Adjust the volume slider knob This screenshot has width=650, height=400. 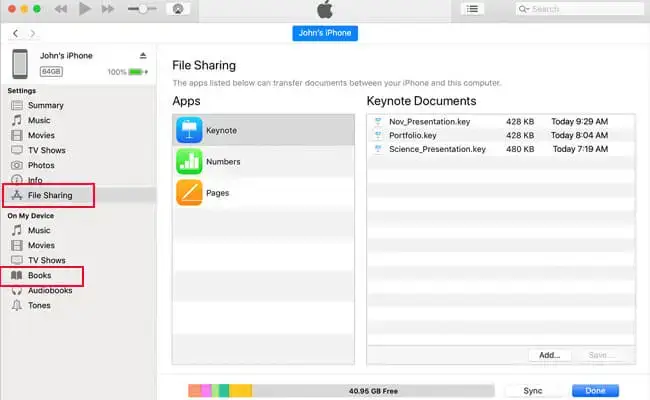pos(143,9)
